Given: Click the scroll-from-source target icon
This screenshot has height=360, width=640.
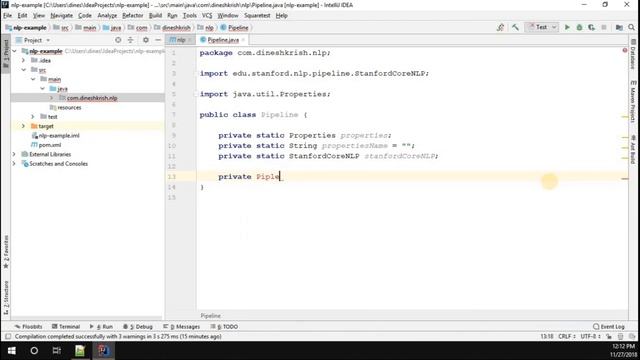Looking at the screenshot, I should coord(118,40).
